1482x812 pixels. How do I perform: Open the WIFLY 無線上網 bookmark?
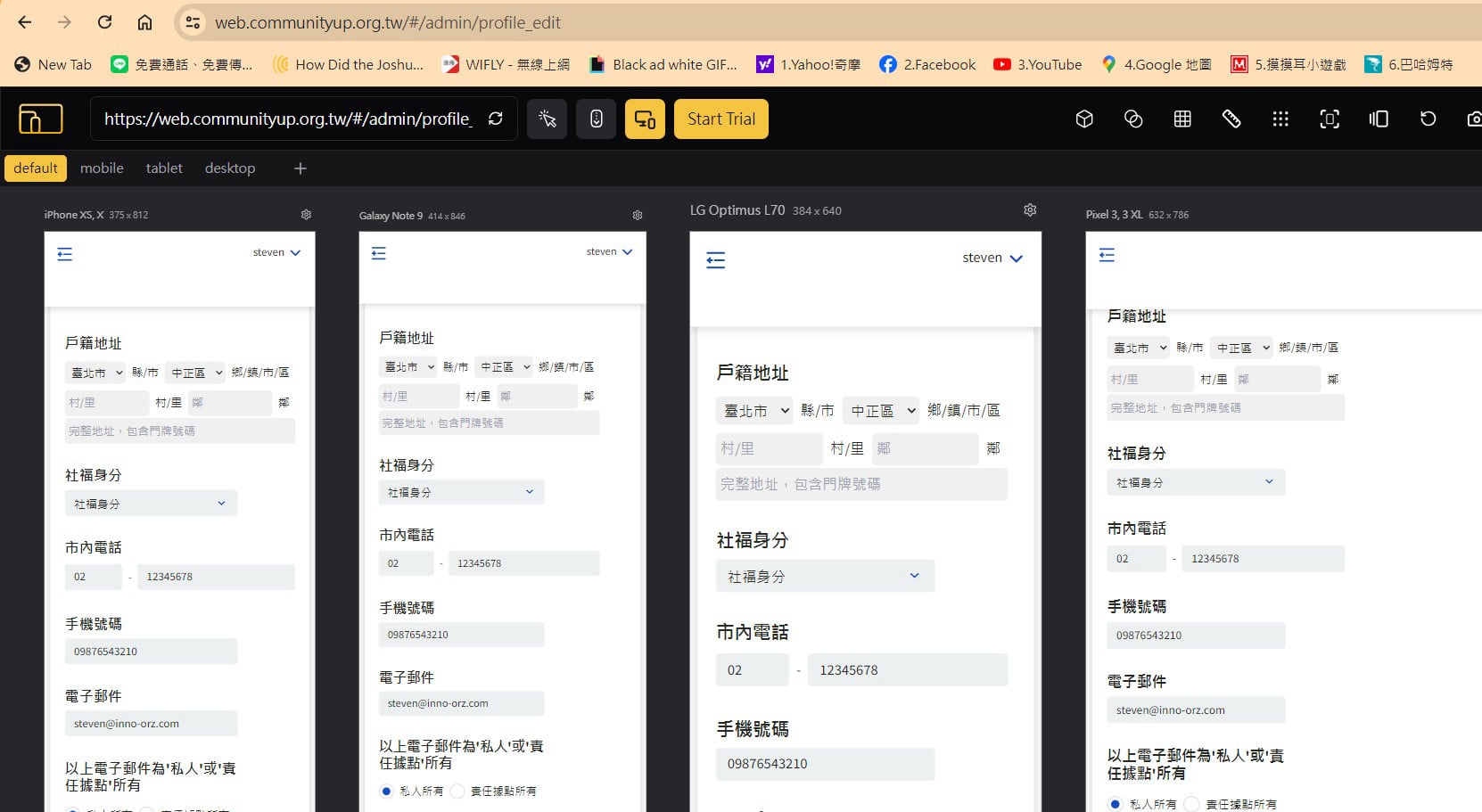coord(506,64)
